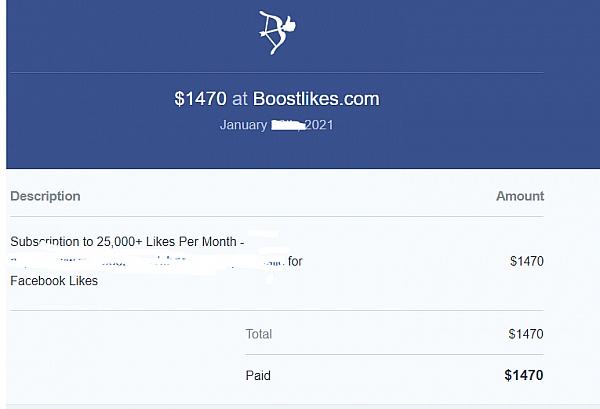Click the Paid label

pos(258,375)
